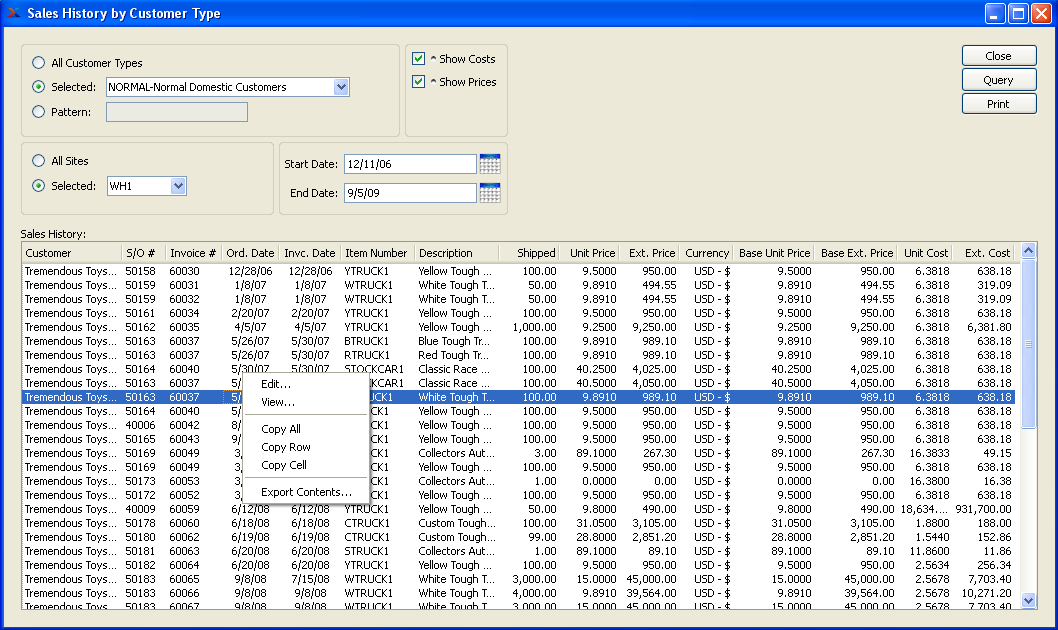1058x630 pixels.
Task: Open the Start Date calendar picker
Action: [x=489, y=164]
